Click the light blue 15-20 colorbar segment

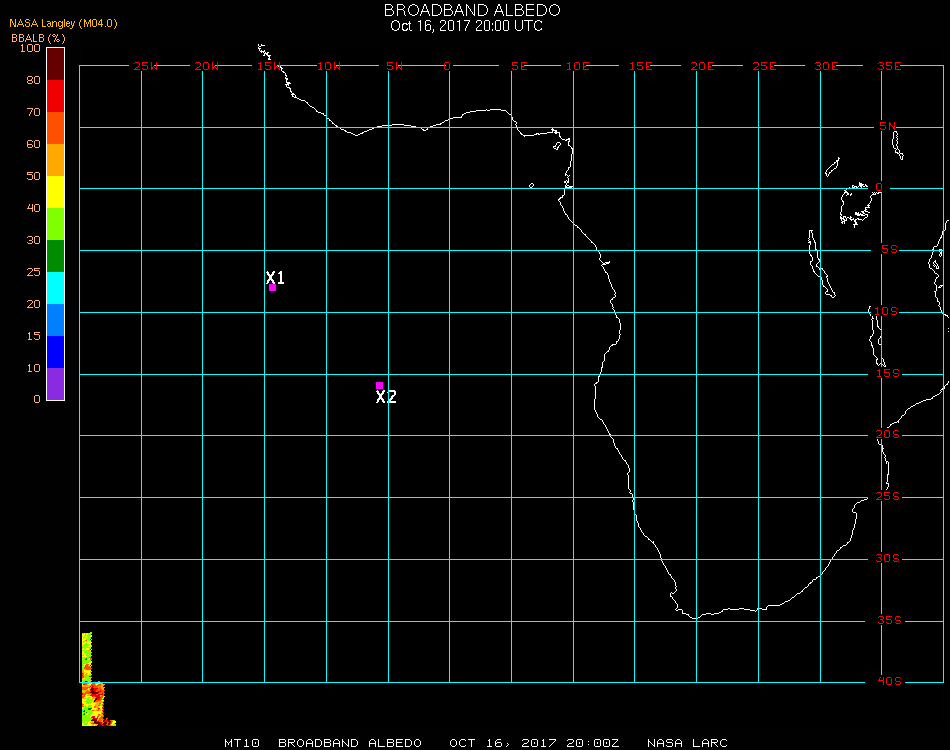[55, 320]
